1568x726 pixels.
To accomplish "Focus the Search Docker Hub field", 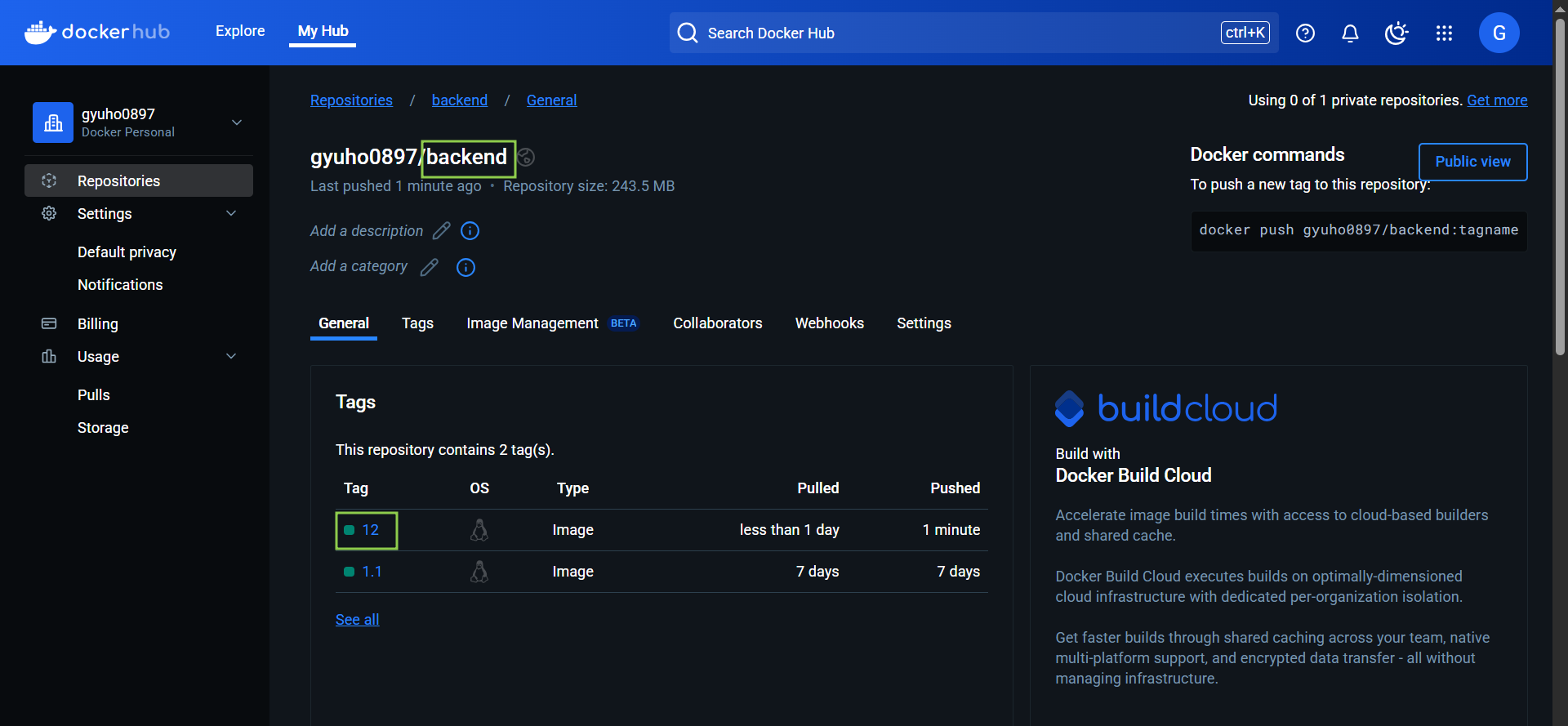I will pos(974,33).
